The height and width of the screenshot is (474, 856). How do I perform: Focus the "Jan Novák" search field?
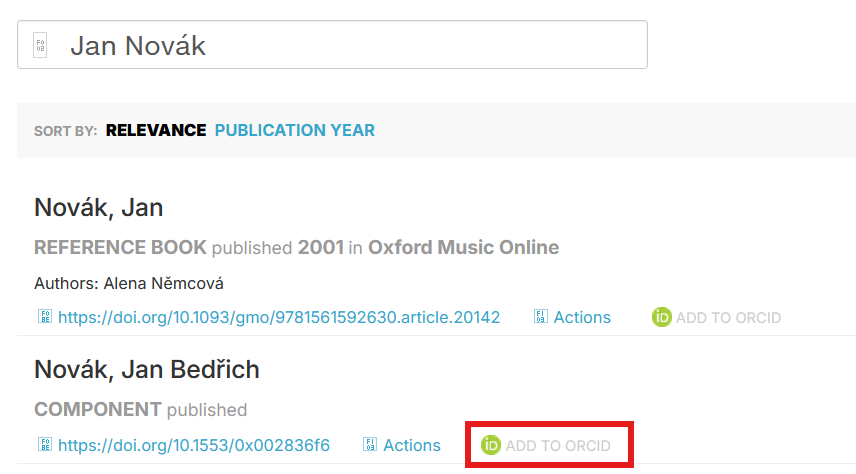click(x=332, y=45)
